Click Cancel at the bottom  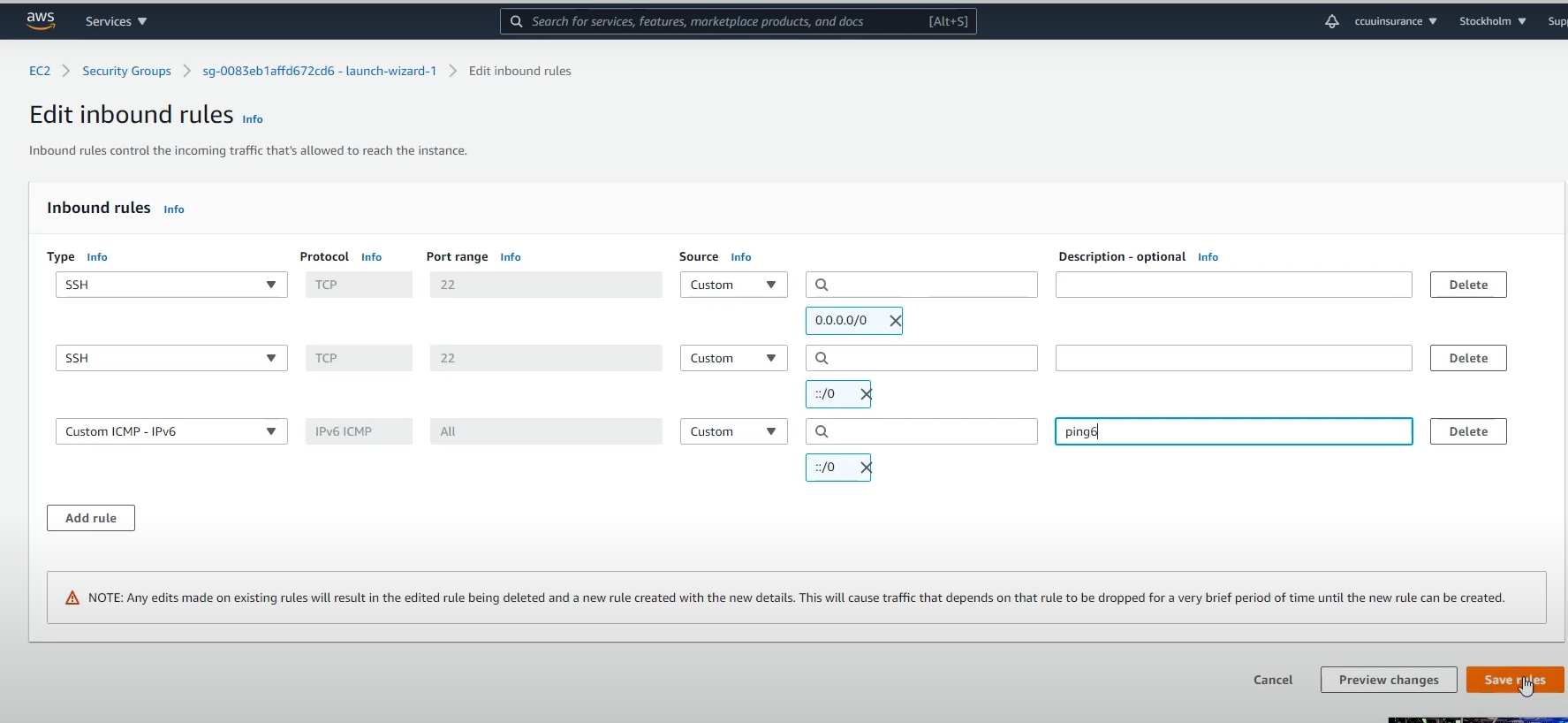pyautogui.click(x=1273, y=680)
